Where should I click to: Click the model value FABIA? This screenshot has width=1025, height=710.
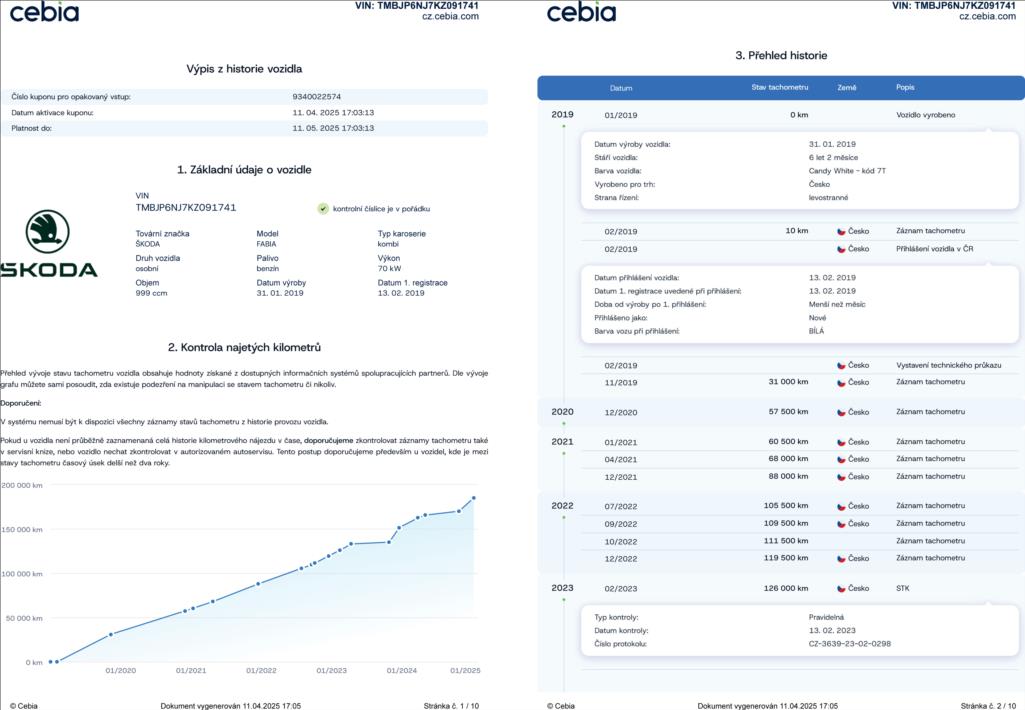(266, 244)
